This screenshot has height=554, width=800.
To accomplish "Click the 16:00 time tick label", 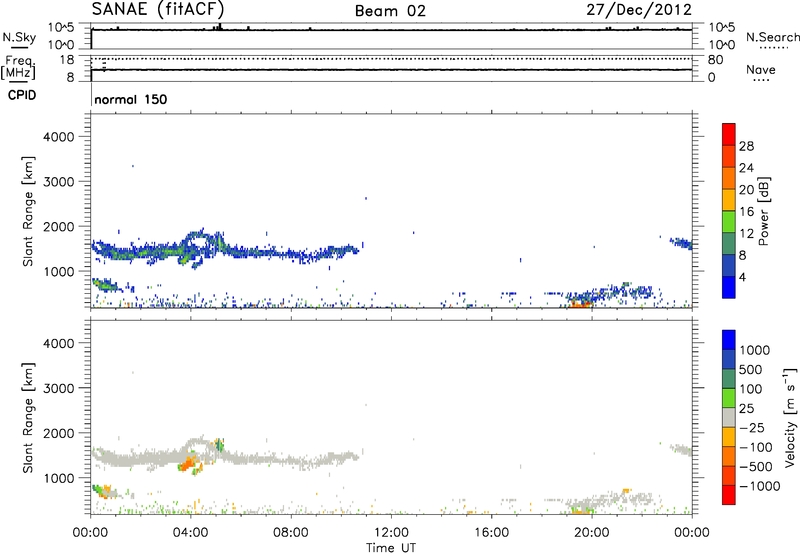I will point(491,533).
